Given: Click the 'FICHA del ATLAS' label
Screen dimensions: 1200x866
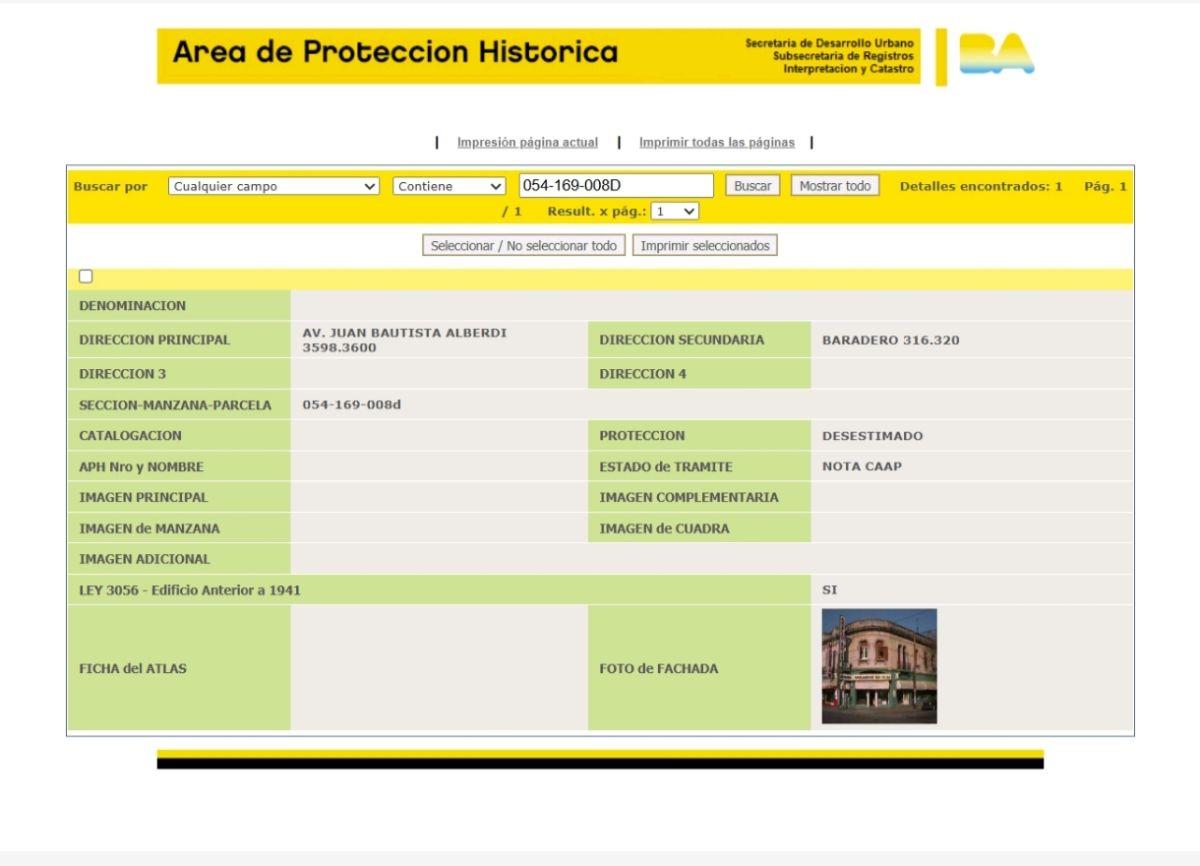Looking at the screenshot, I should click(132, 669).
